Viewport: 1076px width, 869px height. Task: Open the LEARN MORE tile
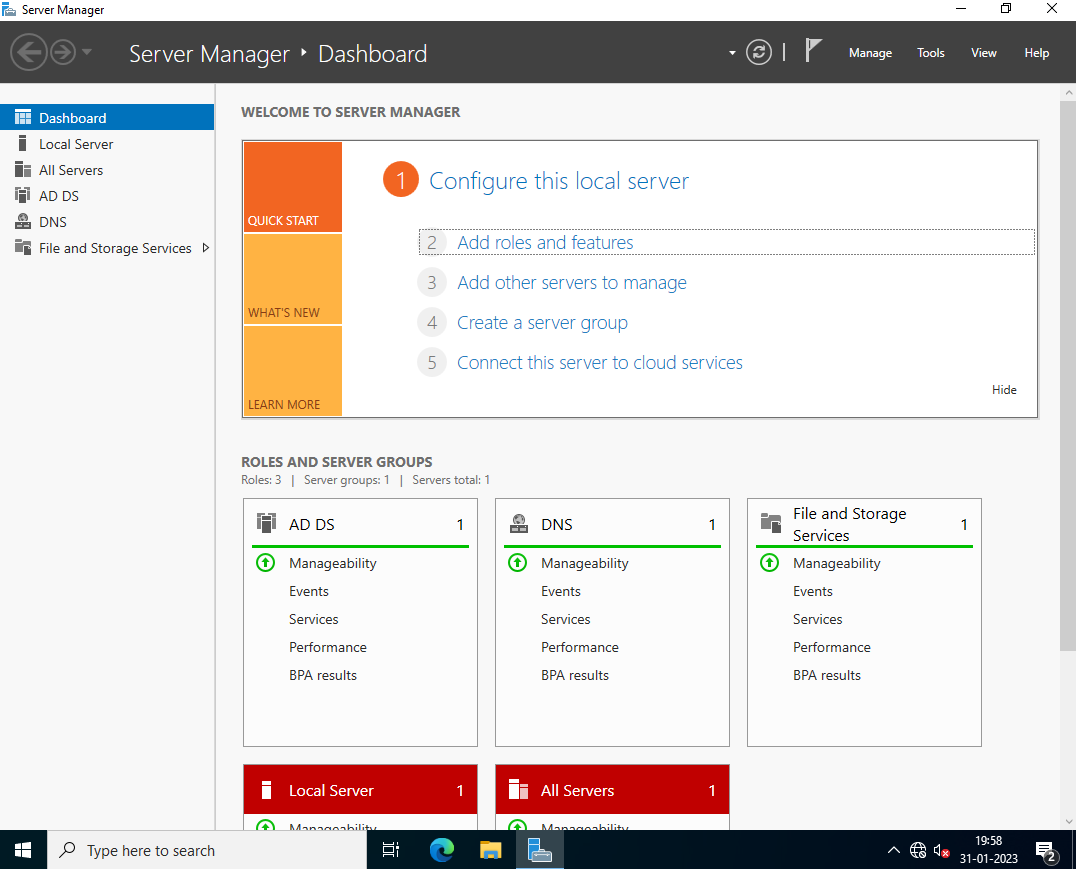pos(292,371)
